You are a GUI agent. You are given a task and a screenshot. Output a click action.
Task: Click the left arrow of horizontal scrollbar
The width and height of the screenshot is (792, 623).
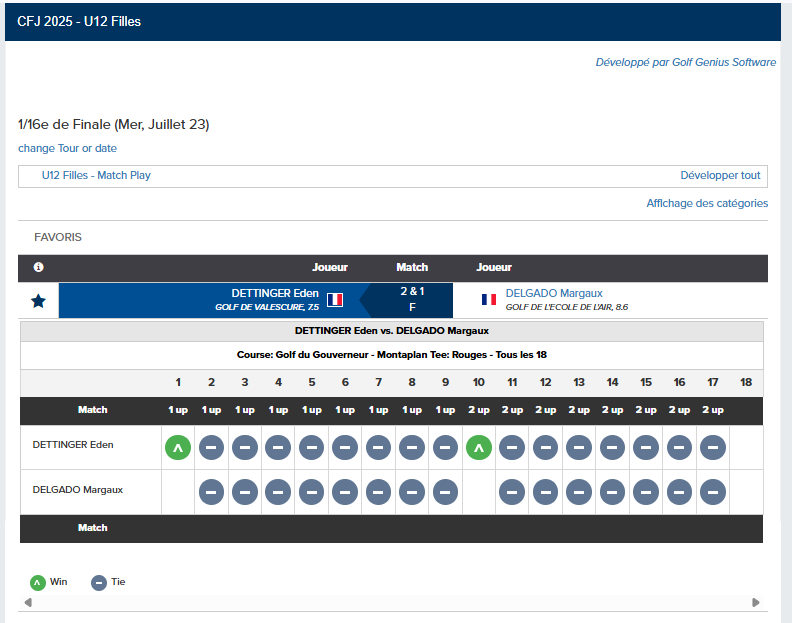(28, 602)
